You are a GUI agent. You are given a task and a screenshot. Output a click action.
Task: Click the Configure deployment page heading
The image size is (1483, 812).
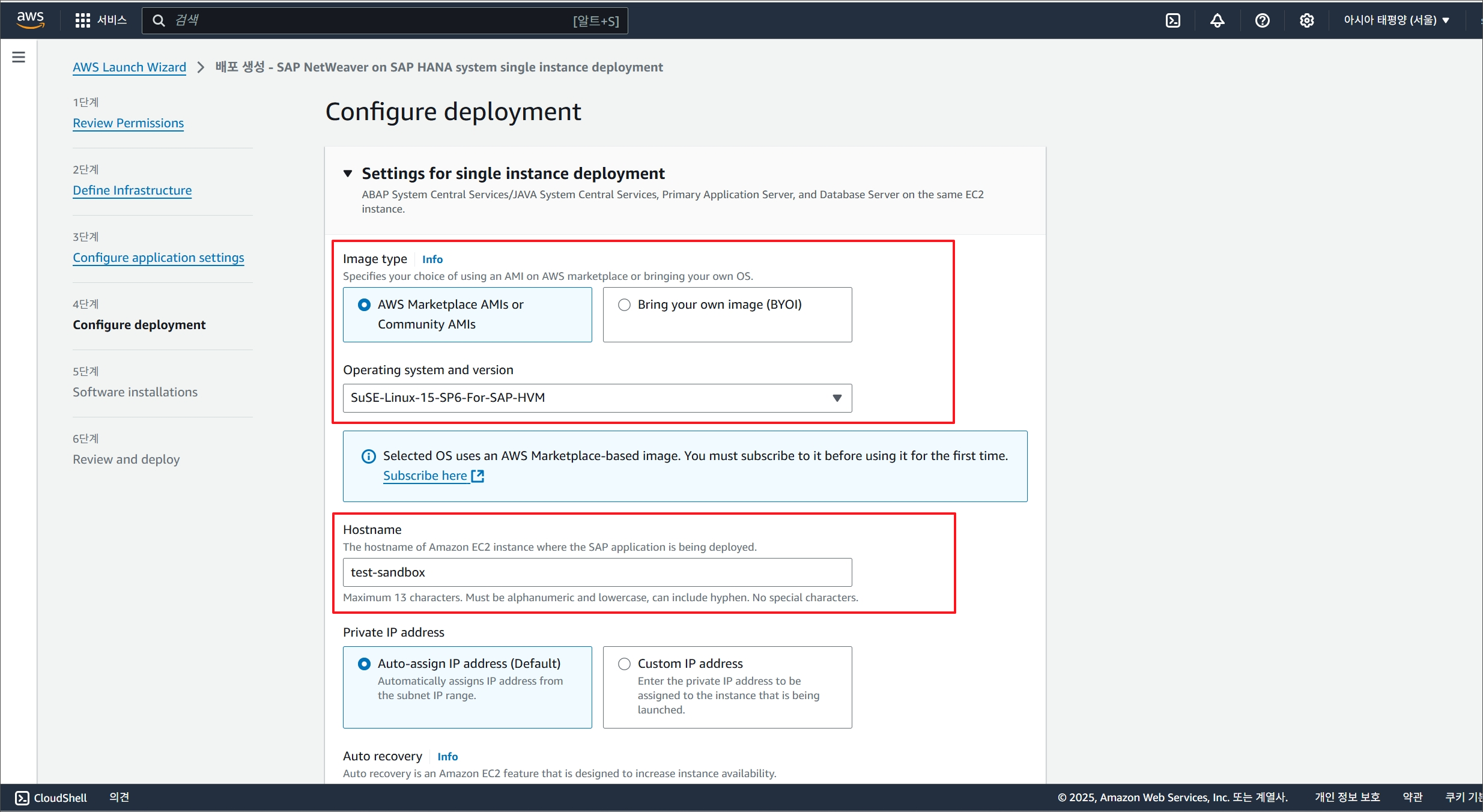pyautogui.click(x=453, y=112)
